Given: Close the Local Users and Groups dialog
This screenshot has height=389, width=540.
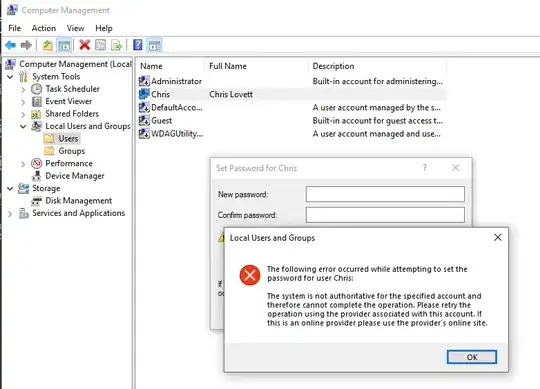Looking at the screenshot, I should [498, 237].
